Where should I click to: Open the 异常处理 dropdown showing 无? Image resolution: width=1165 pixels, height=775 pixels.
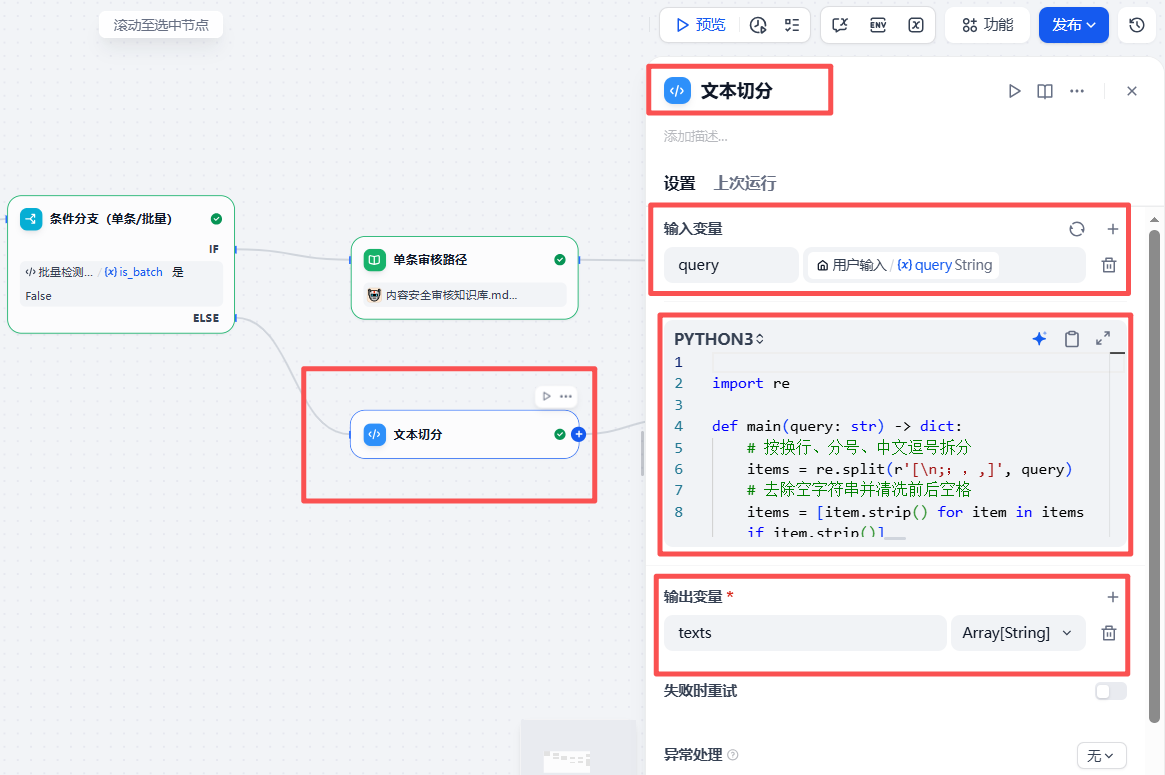(1101, 756)
